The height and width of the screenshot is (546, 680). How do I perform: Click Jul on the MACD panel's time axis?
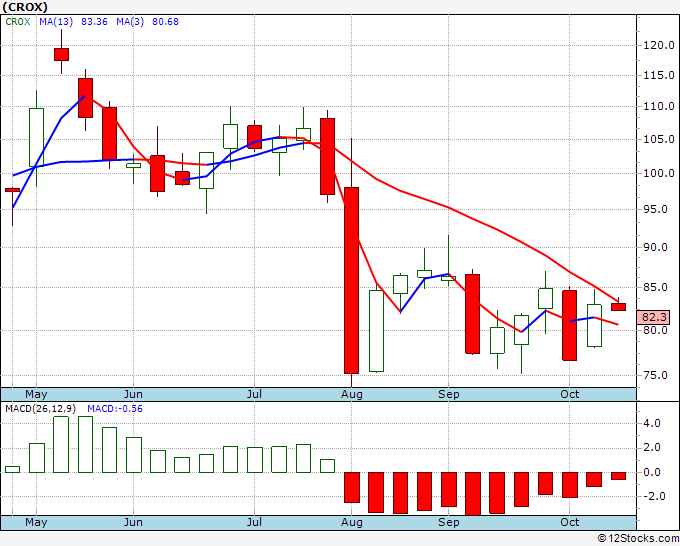coord(254,523)
